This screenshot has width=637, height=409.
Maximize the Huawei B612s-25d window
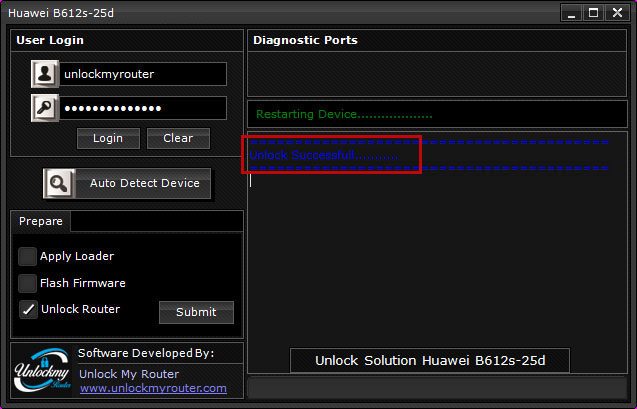click(x=594, y=13)
